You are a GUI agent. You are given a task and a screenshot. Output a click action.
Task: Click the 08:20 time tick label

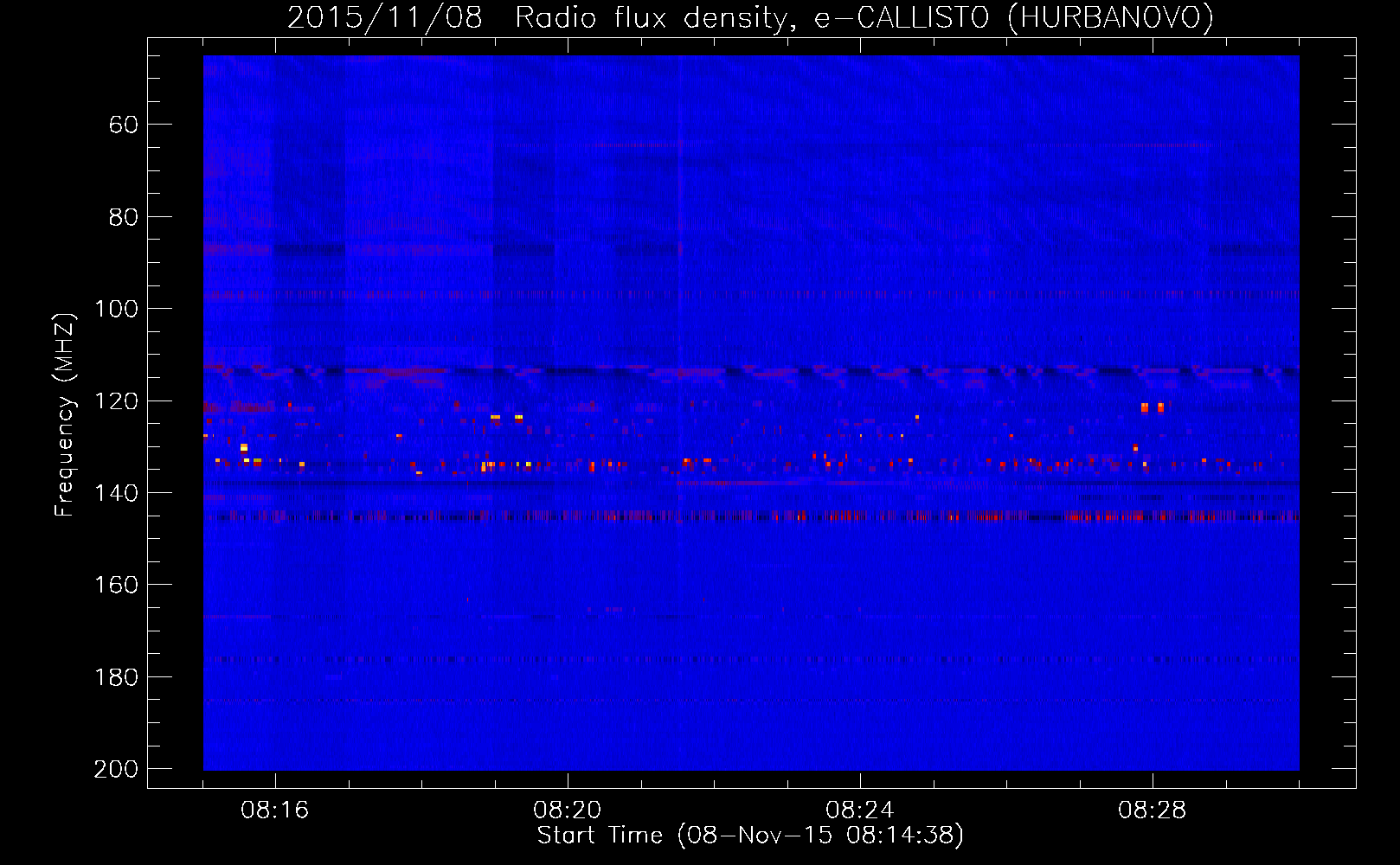(568, 811)
